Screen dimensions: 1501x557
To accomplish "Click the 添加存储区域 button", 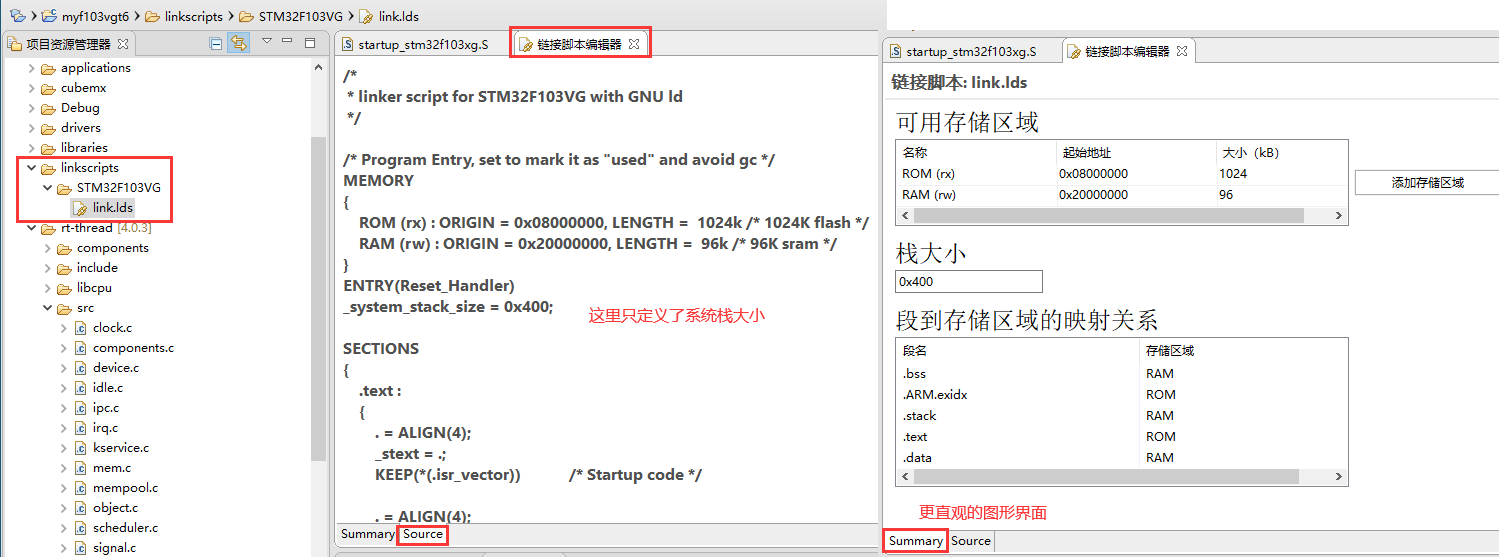I will [1427, 183].
